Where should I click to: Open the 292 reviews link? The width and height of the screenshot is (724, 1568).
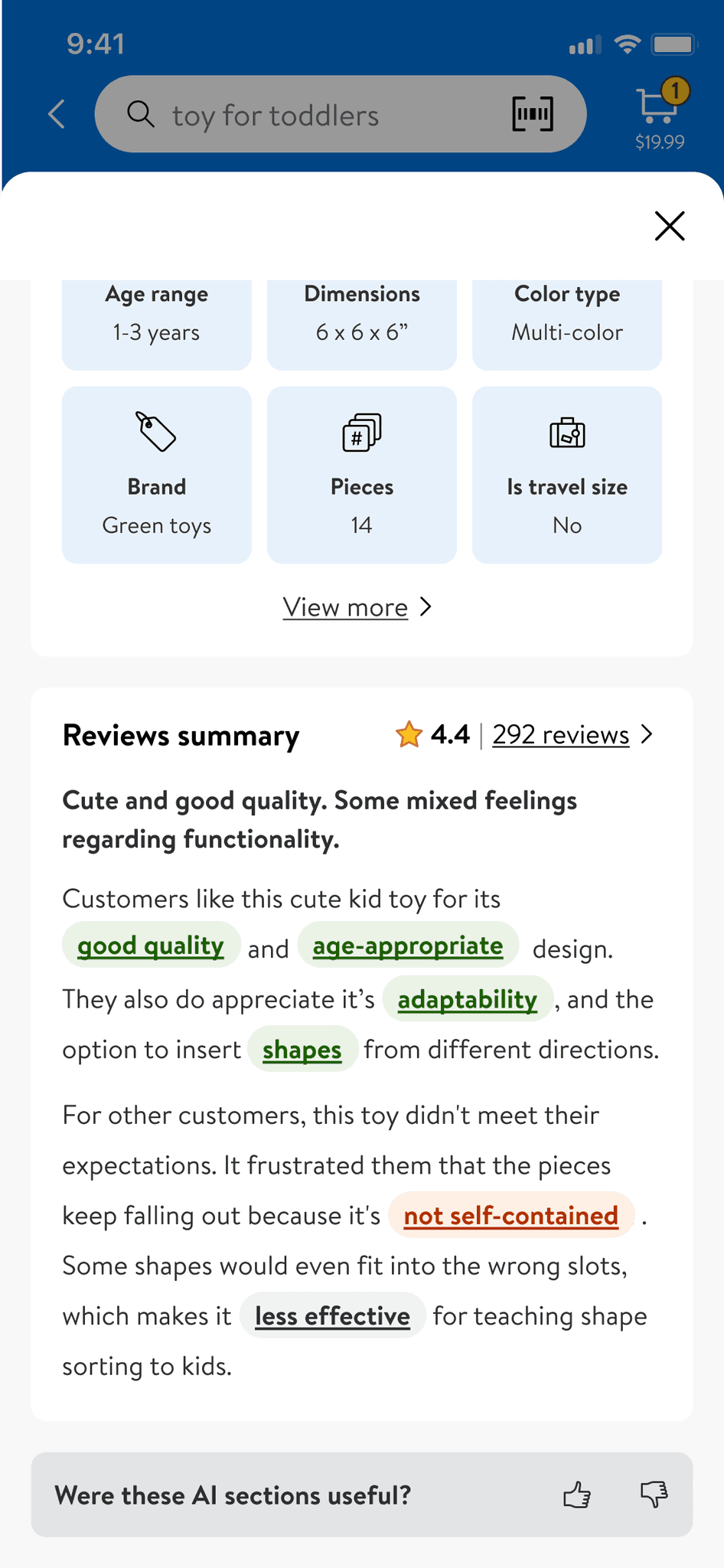tap(560, 735)
